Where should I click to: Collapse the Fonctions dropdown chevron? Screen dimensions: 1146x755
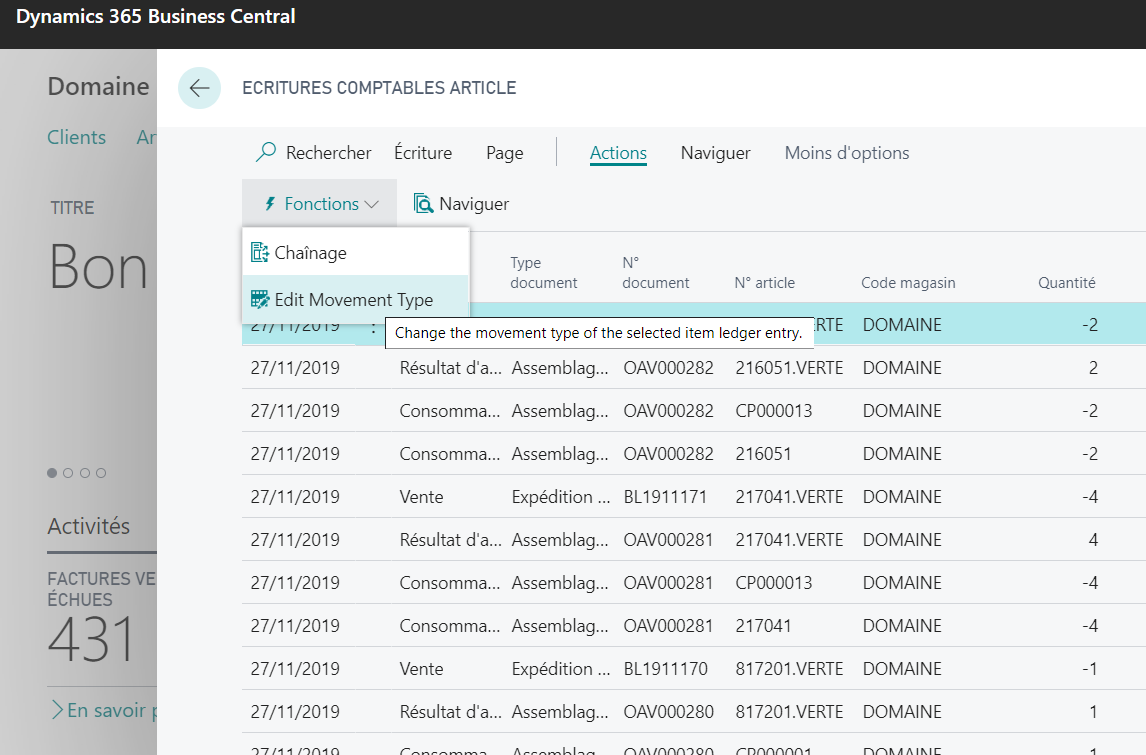371,205
